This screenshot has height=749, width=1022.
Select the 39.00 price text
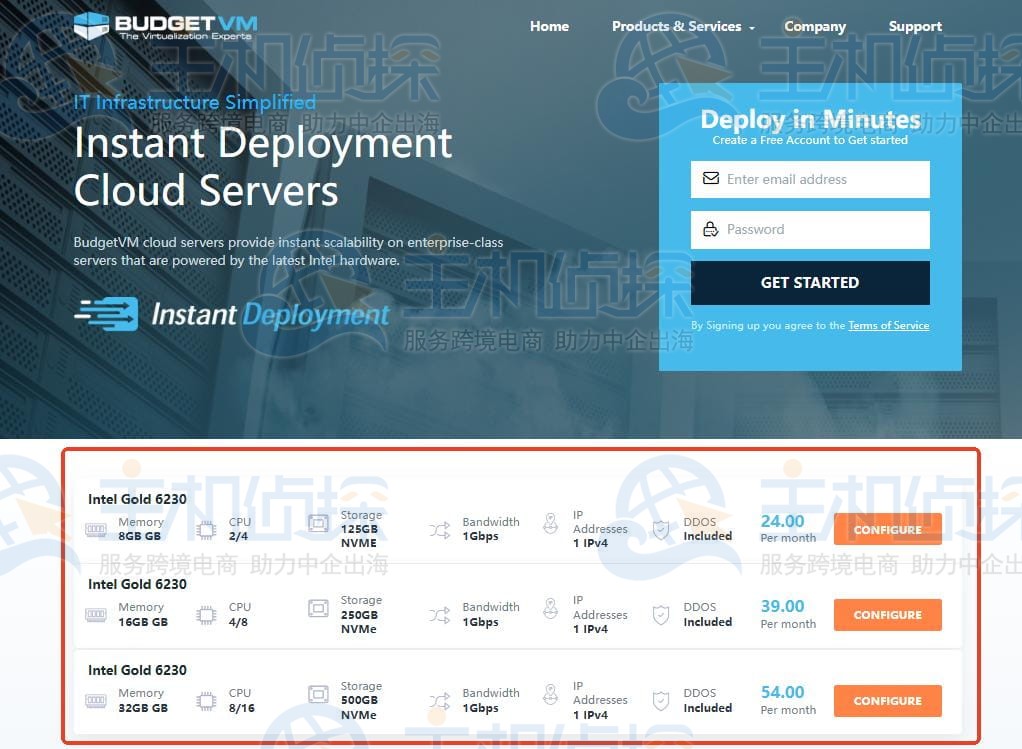[782, 606]
